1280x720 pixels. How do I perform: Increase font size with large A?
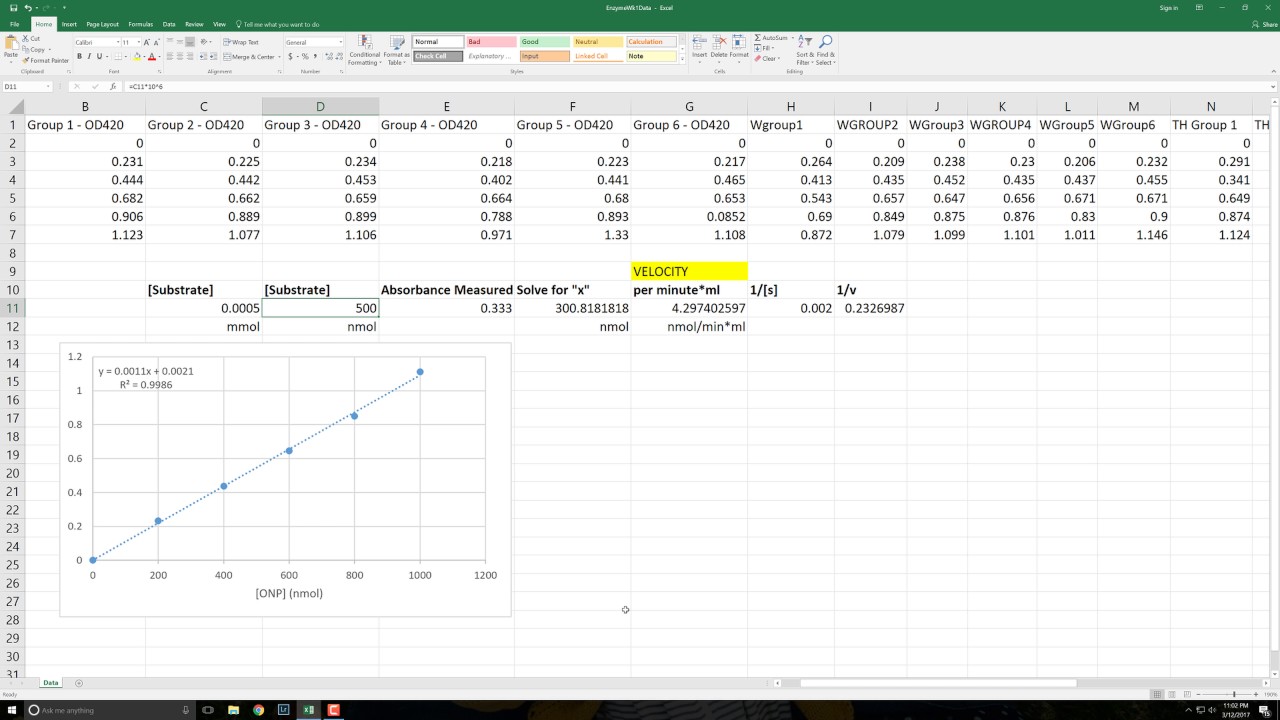(147, 42)
